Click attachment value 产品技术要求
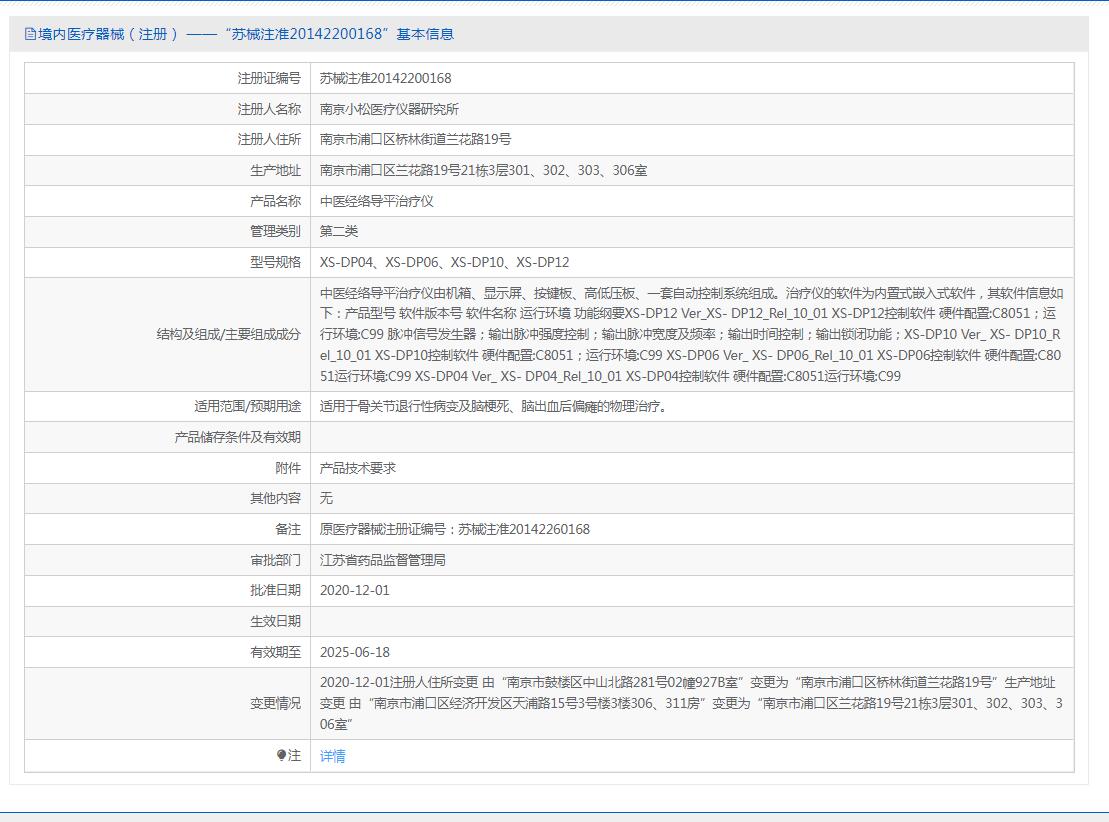 pyautogui.click(x=358, y=468)
